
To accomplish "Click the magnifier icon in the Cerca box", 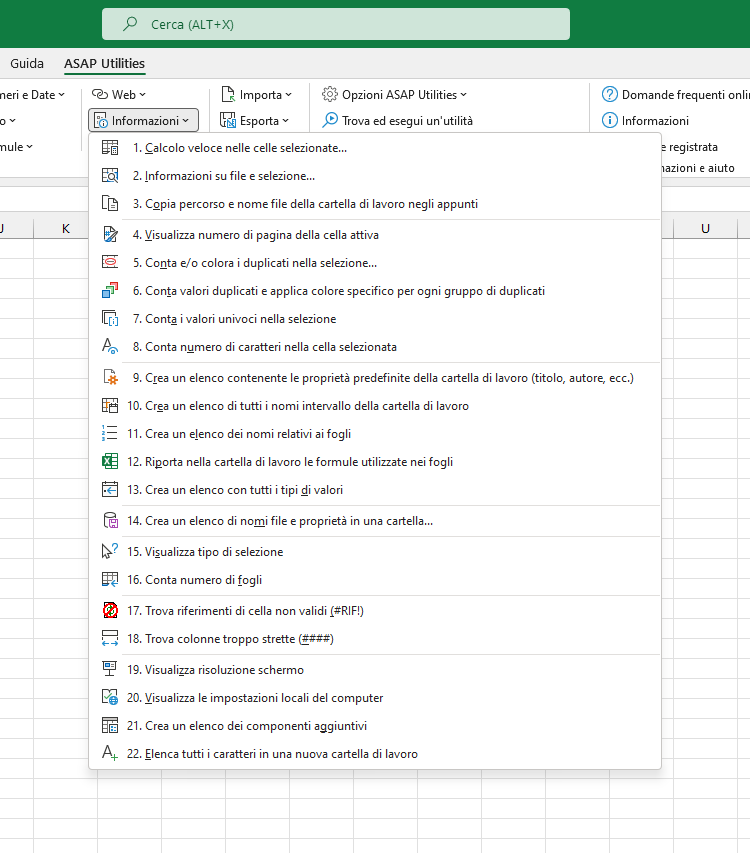I will coord(130,24).
